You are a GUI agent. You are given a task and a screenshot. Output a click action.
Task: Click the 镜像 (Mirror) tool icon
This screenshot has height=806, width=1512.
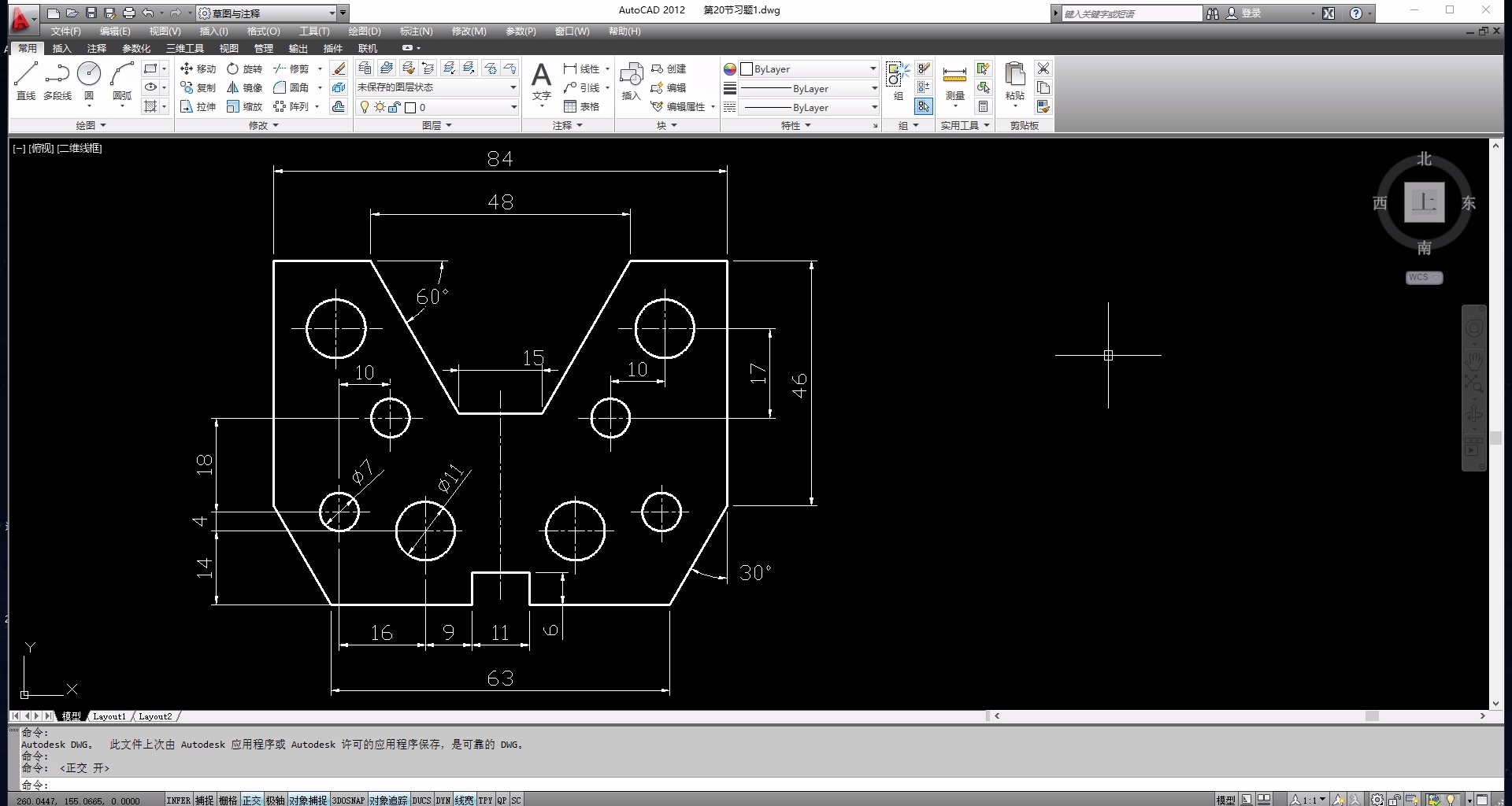[233, 87]
